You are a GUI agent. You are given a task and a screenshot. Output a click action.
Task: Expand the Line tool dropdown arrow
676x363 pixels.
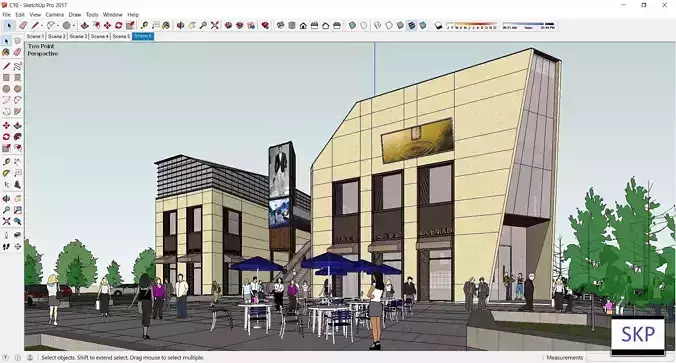[x=42, y=25]
